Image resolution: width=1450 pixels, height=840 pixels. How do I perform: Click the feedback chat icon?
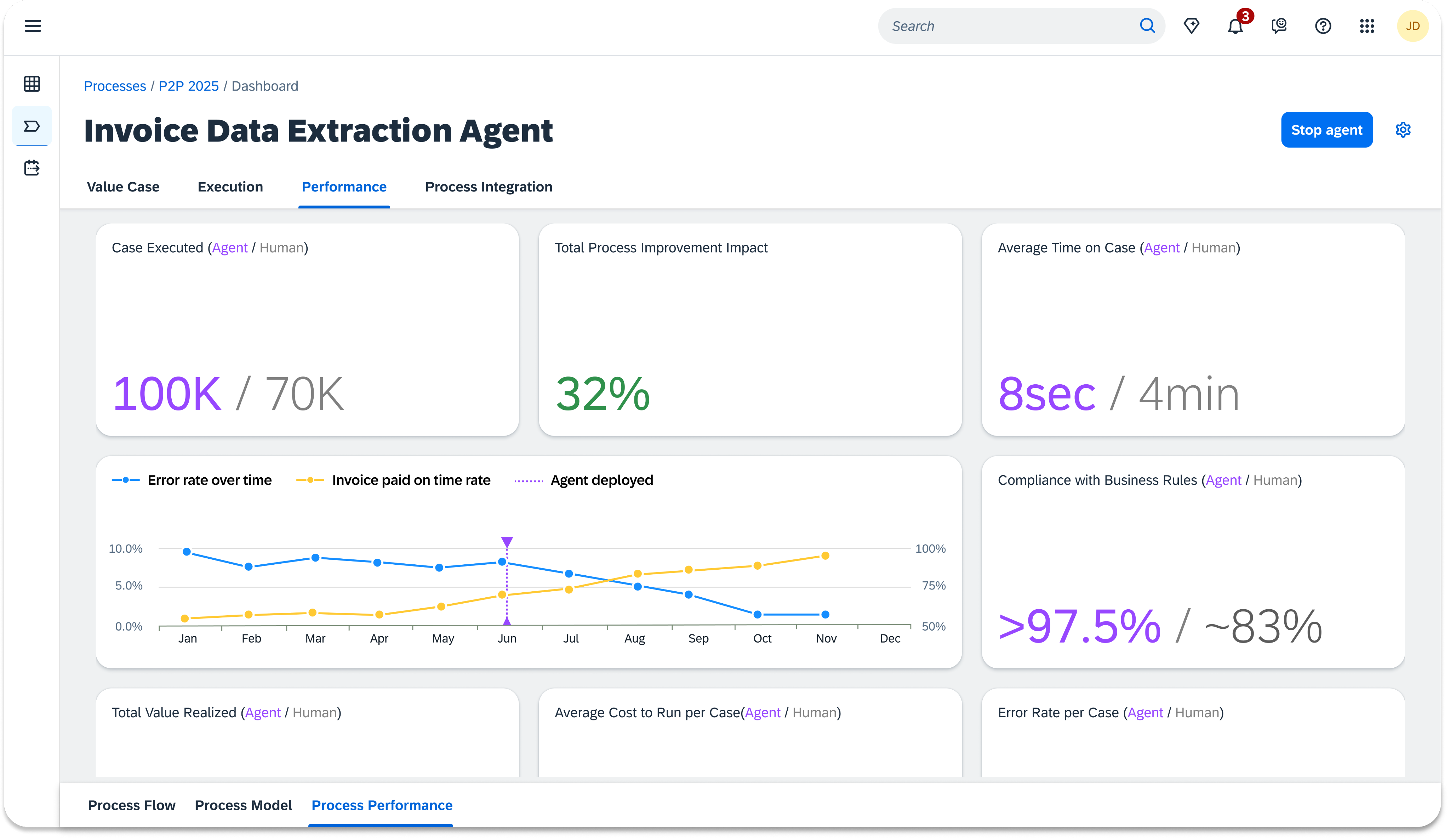(1279, 26)
